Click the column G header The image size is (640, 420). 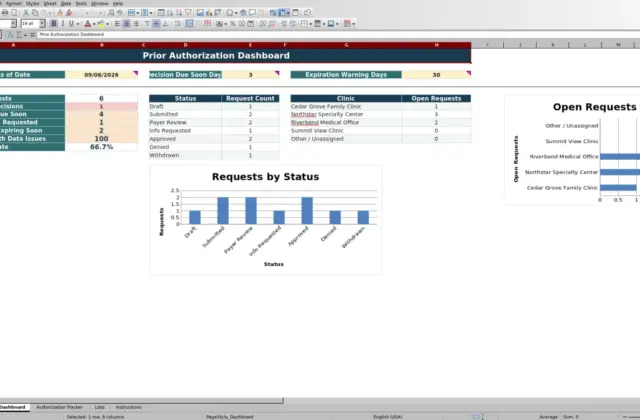[346, 45]
